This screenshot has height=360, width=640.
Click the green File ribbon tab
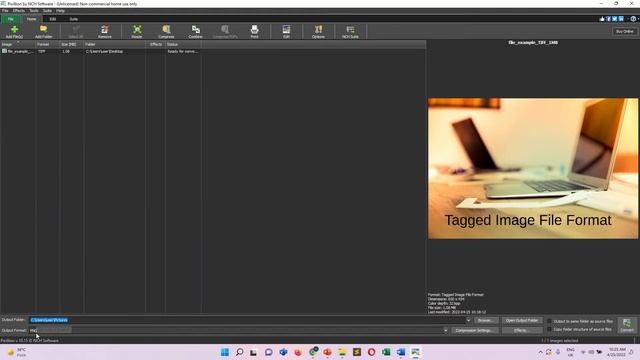[x=11, y=19]
